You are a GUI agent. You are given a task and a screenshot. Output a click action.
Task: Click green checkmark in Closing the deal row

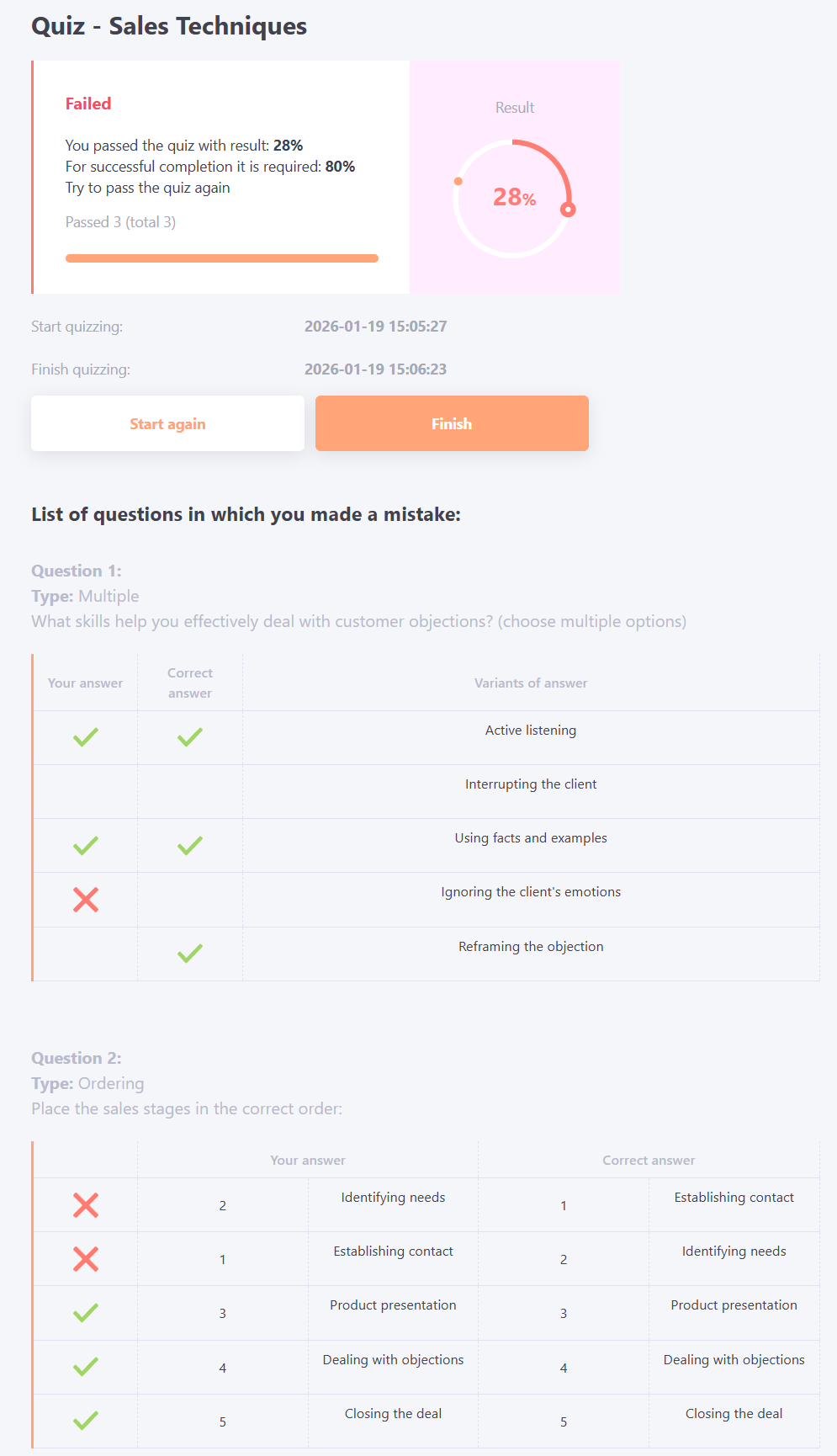point(85,1421)
